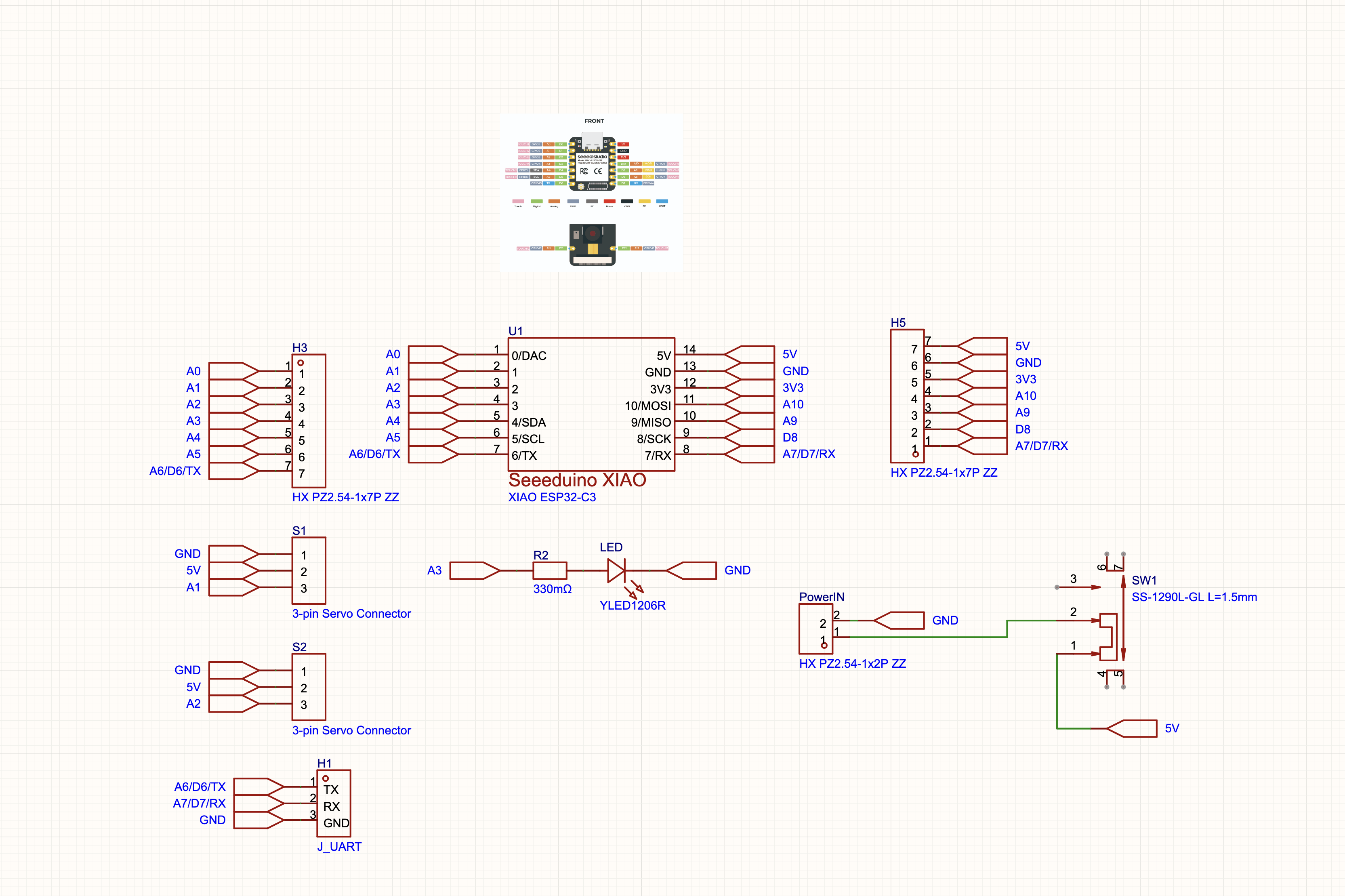Click the D8 net label beside H5
The image size is (1345, 896).
[1023, 429]
